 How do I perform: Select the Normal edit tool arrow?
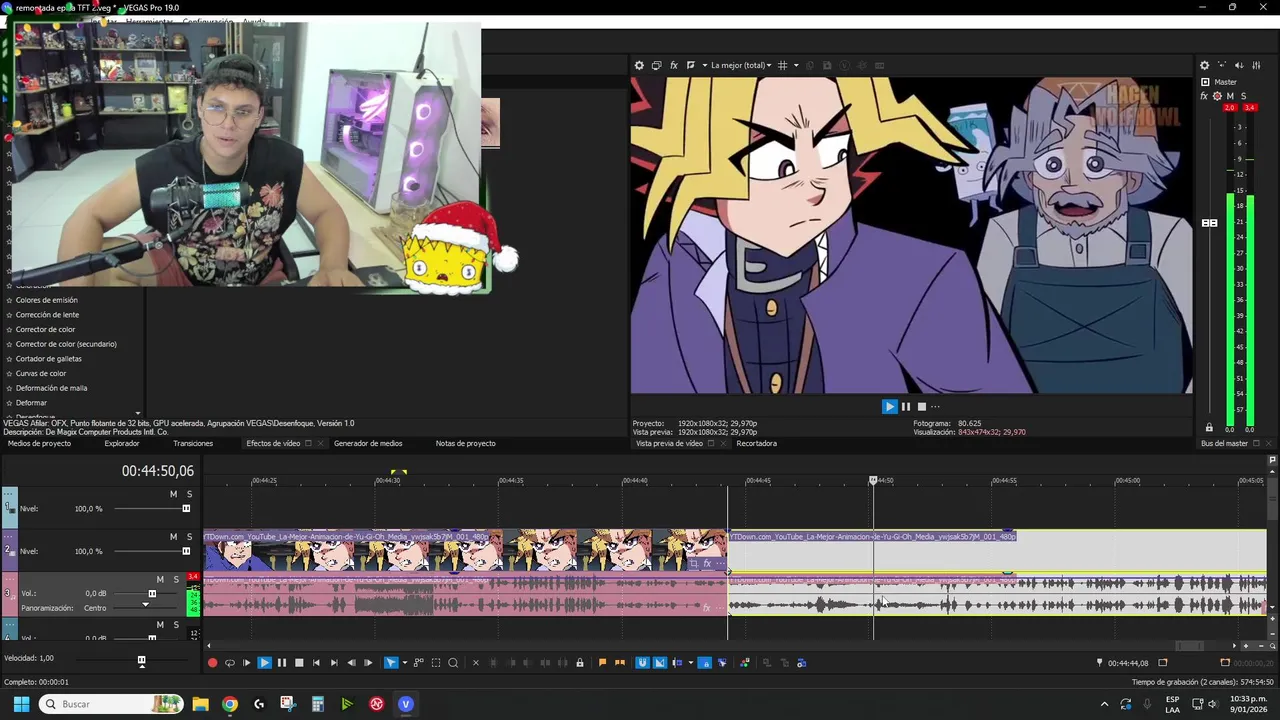click(391, 662)
